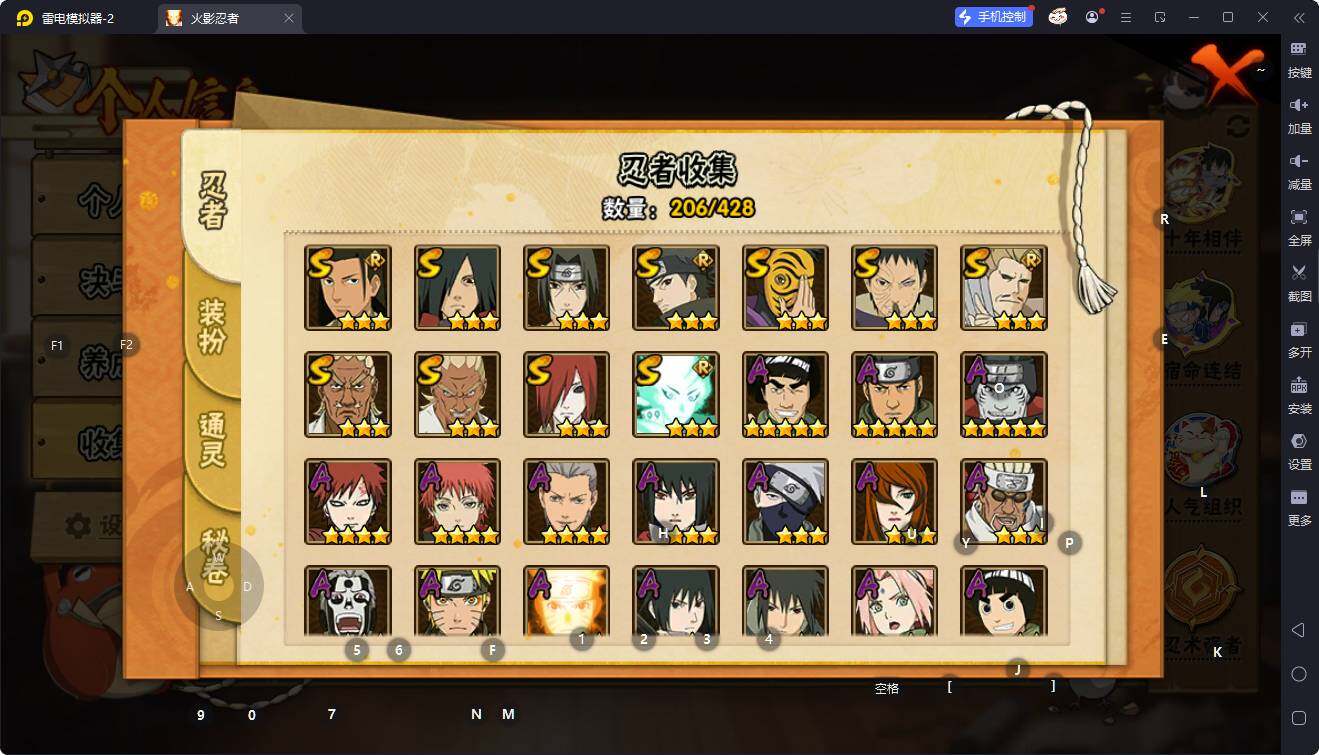
Task: Select the pink-haired Sakura ninja portrait
Action: [x=894, y=602]
